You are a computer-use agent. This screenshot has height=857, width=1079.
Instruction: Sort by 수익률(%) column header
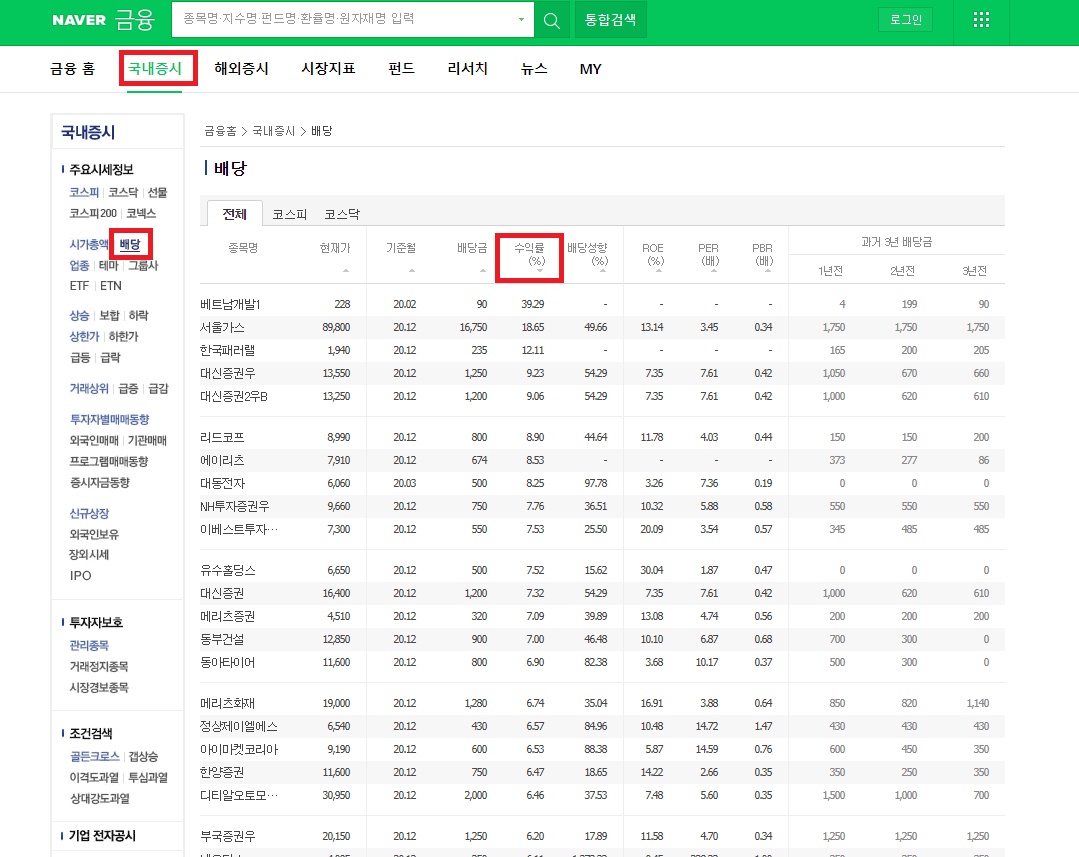529,254
